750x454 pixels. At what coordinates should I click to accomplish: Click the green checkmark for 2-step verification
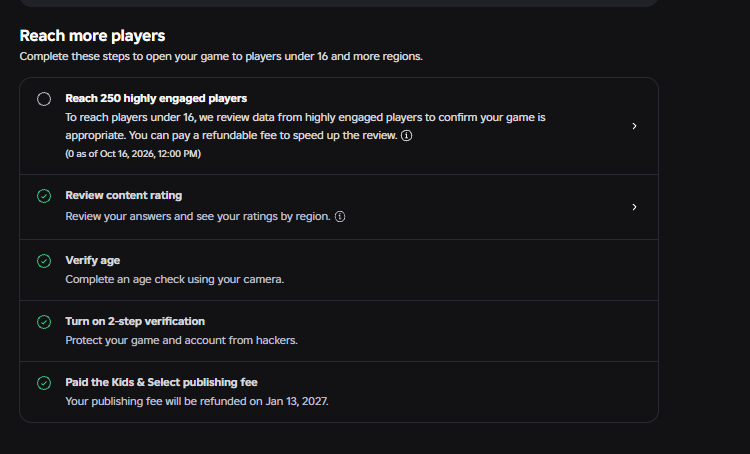44,322
